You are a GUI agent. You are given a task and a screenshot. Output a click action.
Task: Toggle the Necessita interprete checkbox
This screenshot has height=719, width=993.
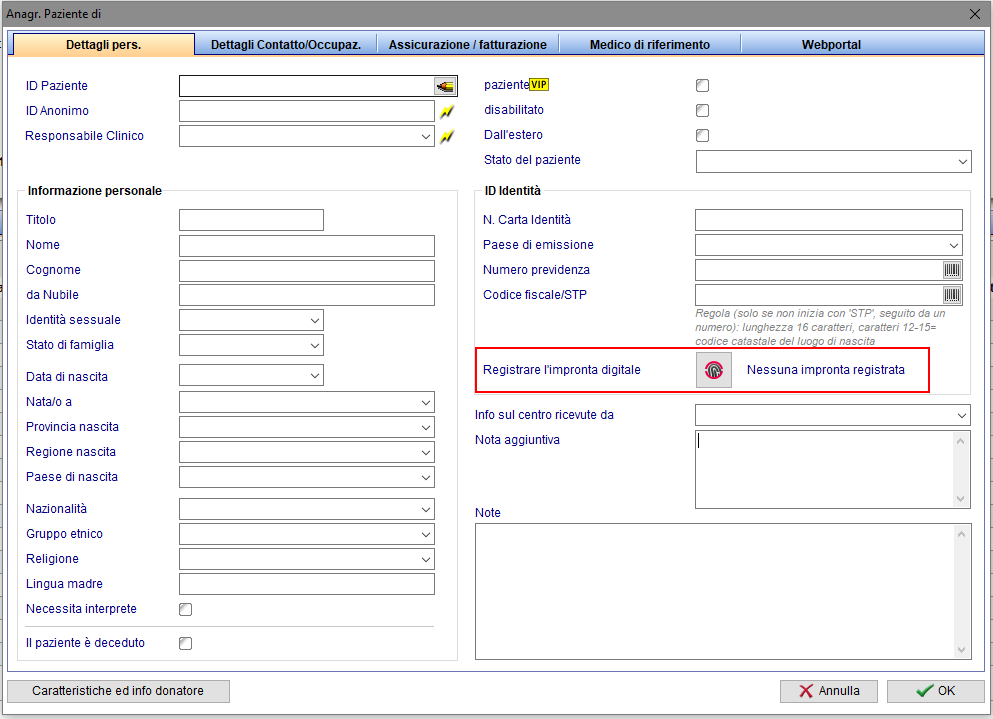[186, 609]
